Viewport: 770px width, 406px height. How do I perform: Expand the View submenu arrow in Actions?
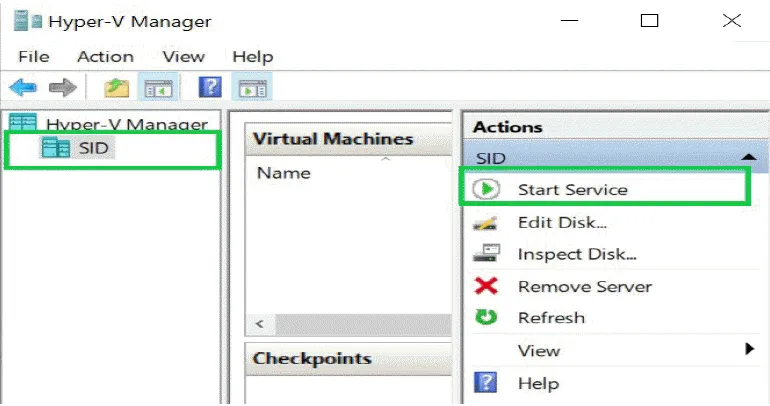tap(749, 349)
